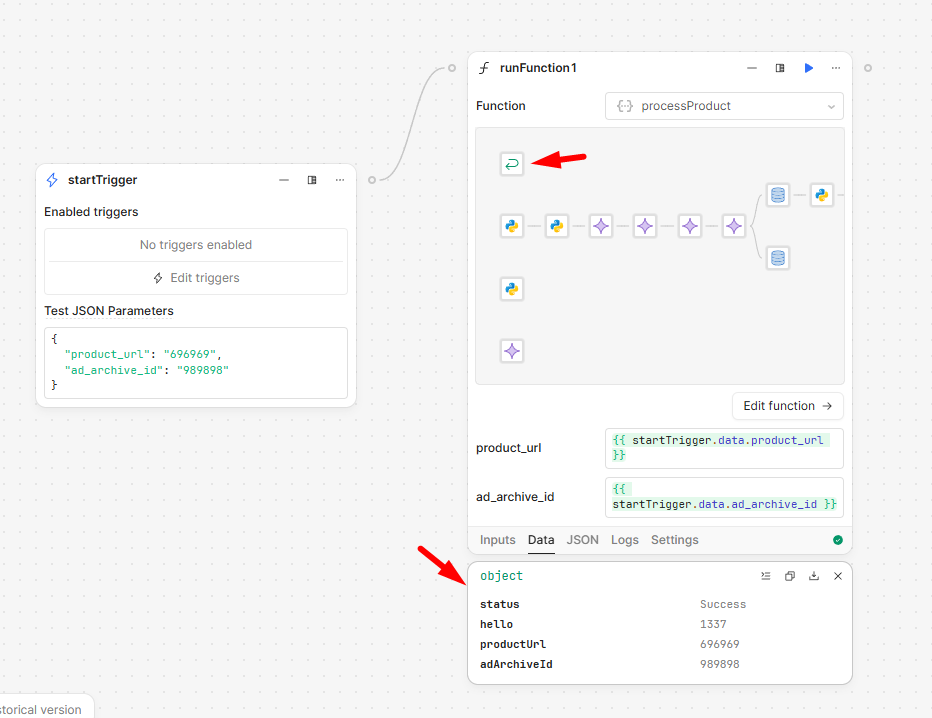This screenshot has height=718, width=932.
Task: Click the adArchiveId row value '989898'
Action: point(720,664)
